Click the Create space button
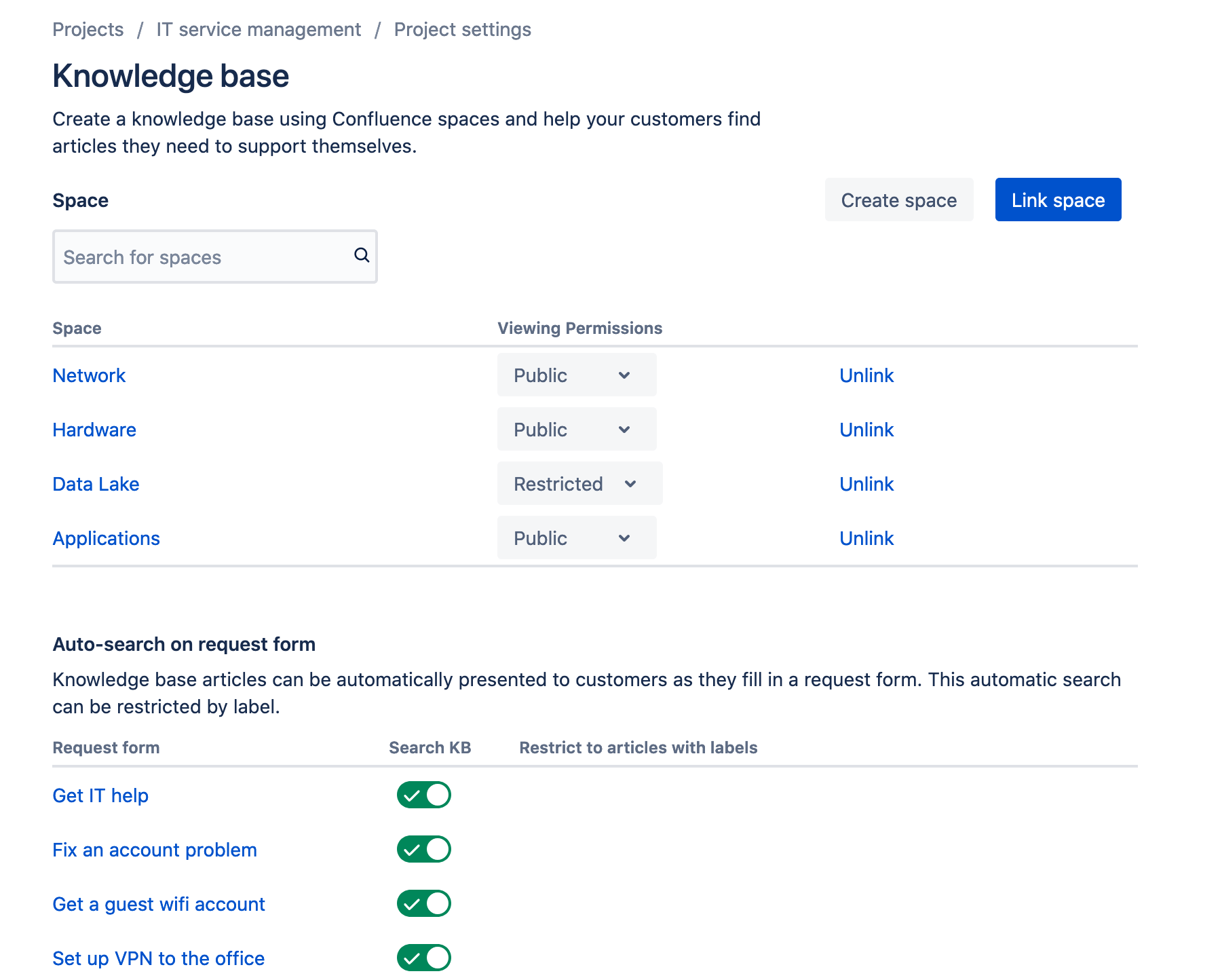Screen dimensions: 1220x980 [898, 200]
